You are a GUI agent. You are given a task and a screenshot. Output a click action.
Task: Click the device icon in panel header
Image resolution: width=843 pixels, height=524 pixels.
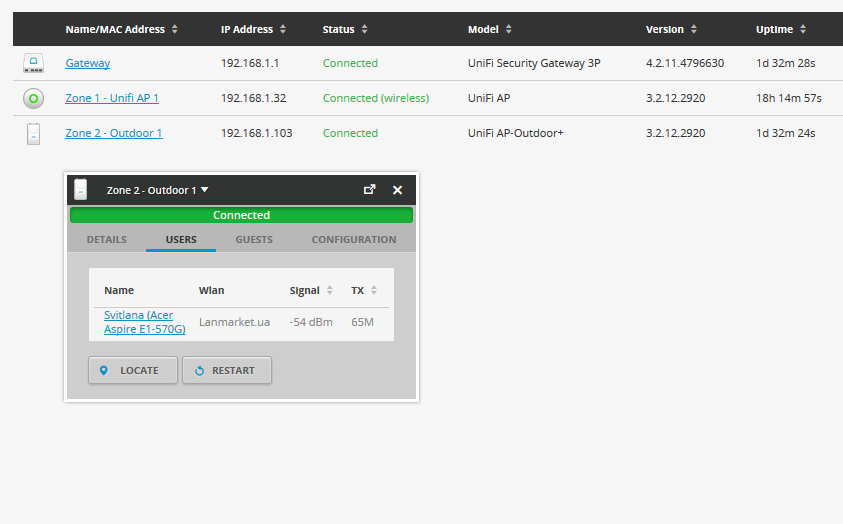coord(81,189)
